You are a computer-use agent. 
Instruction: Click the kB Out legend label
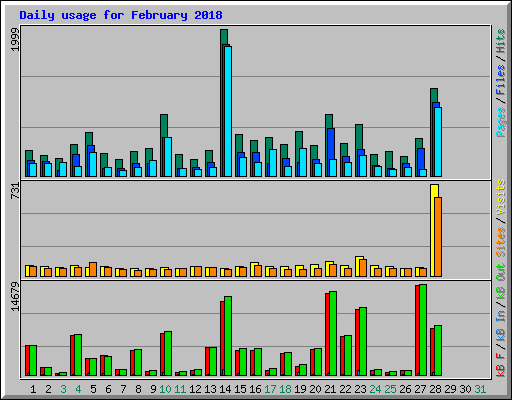(501, 281)
